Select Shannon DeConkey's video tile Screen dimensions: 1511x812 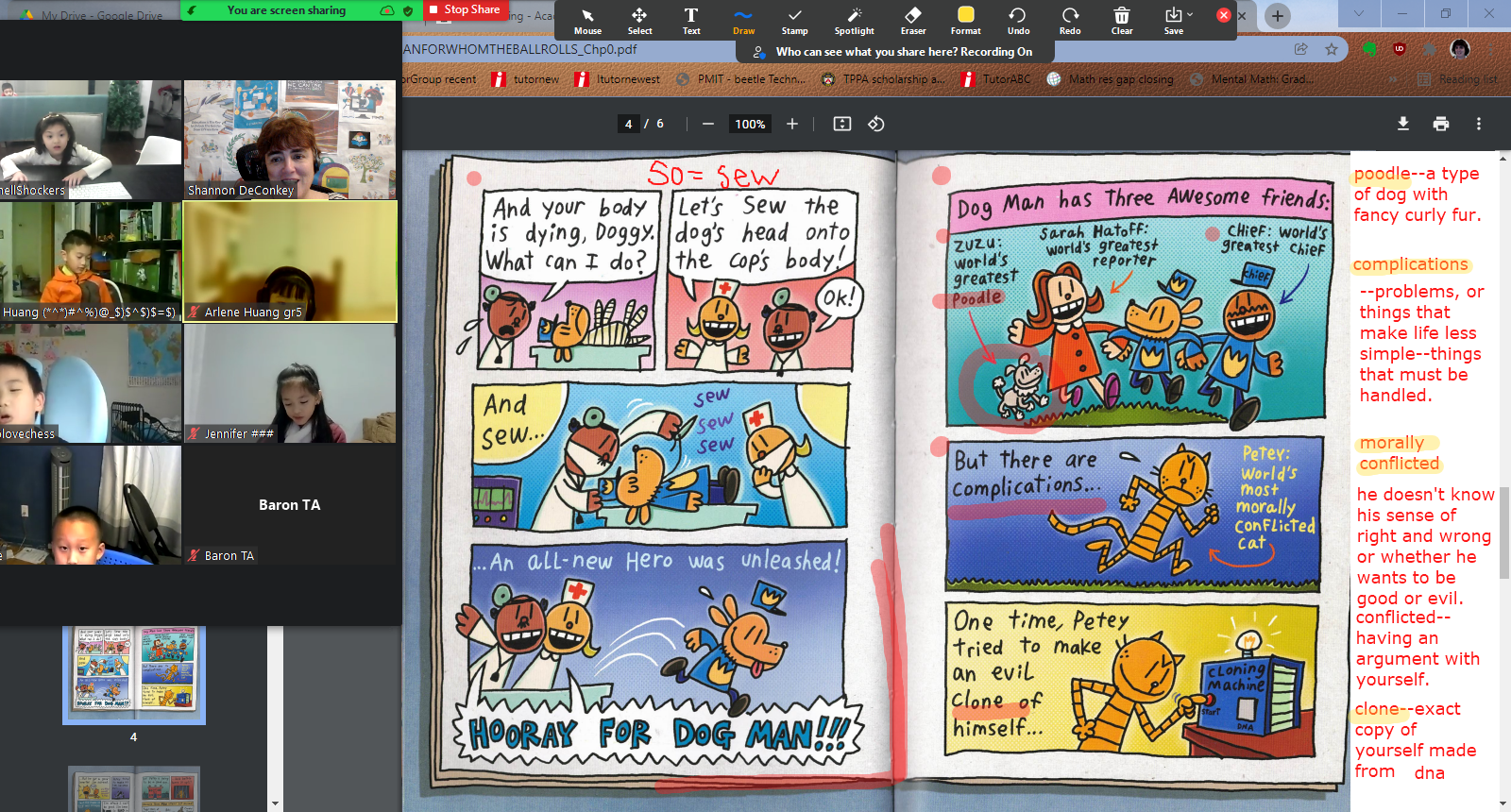point(290,140)
